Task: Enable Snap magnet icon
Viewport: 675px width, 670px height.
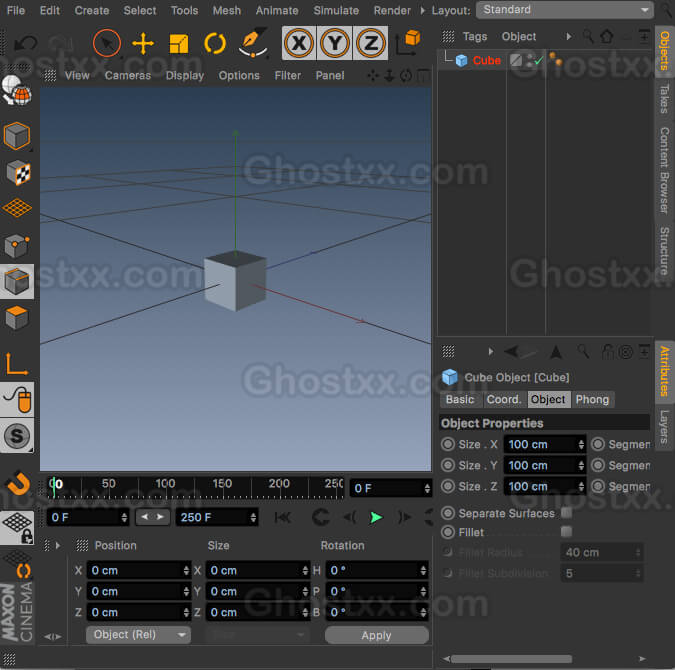Action: [x=18, y=483]
